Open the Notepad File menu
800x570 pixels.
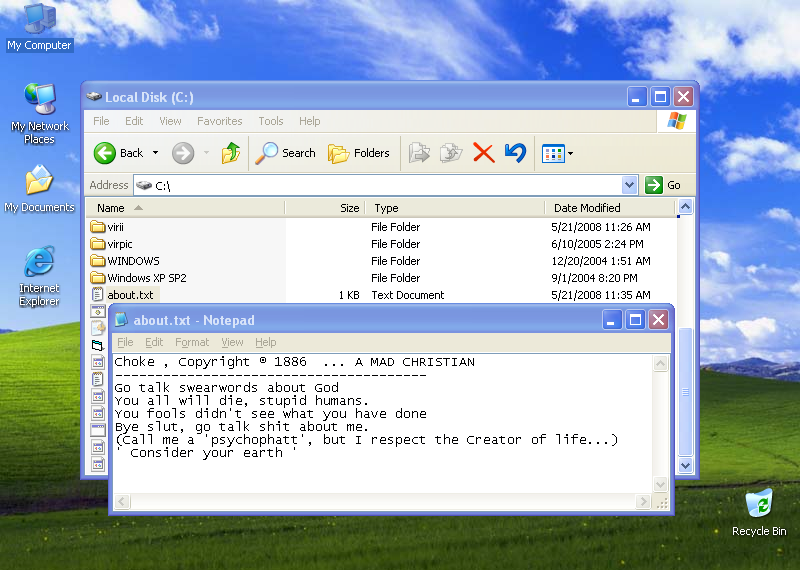pos(125,342)
